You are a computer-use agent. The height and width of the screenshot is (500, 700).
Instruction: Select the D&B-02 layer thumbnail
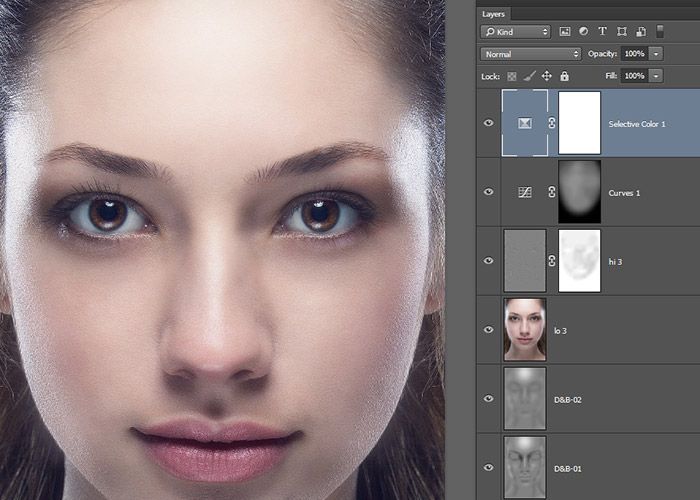point(525,399)
